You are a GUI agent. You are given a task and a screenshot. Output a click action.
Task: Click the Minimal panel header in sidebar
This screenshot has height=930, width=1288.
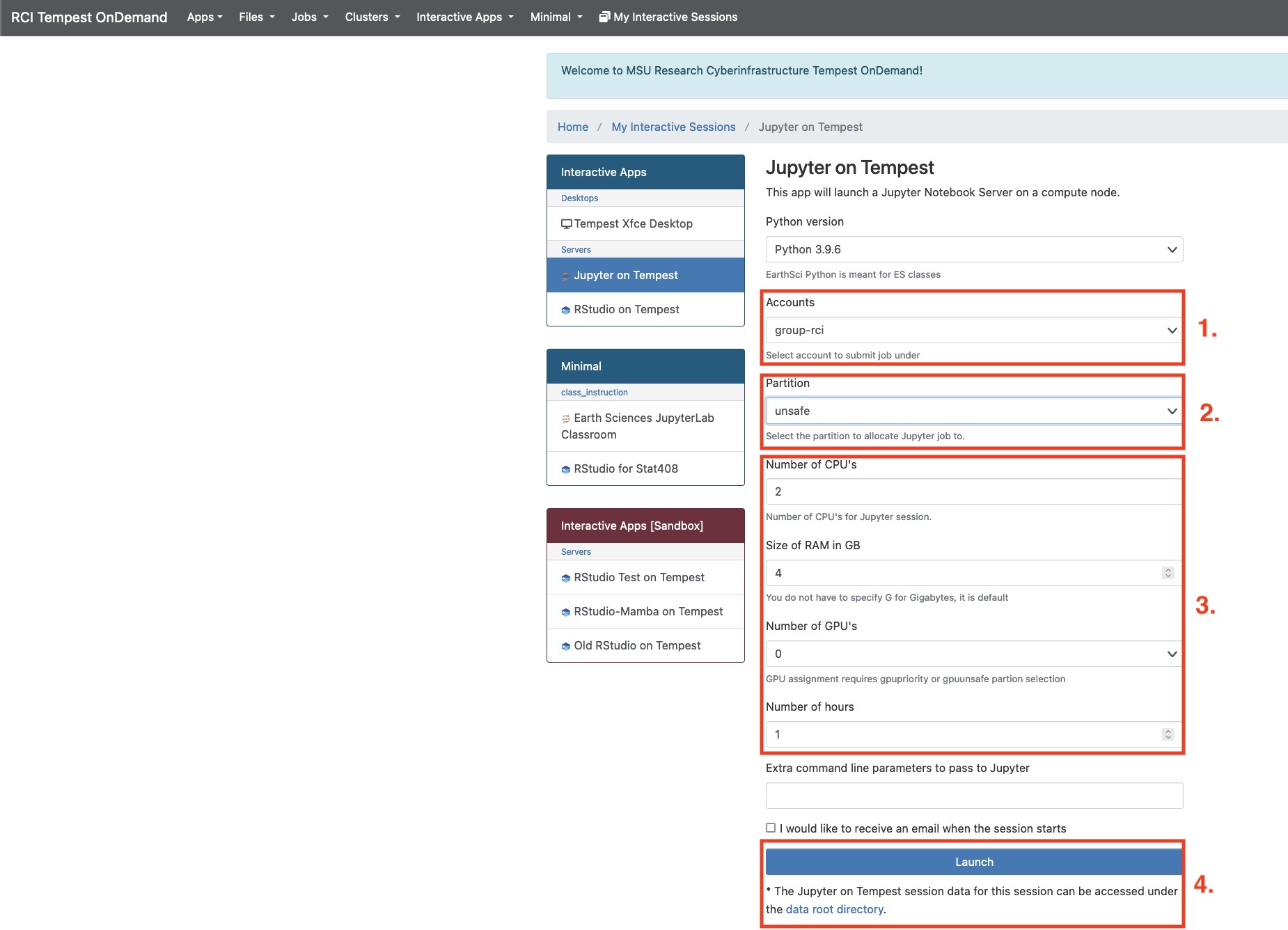point(645,366)
